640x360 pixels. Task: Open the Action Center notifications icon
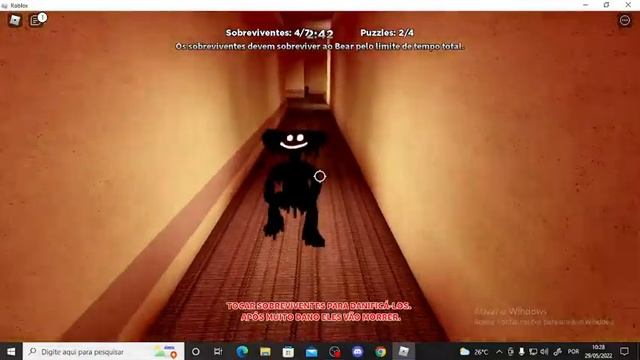coord(624,351)
